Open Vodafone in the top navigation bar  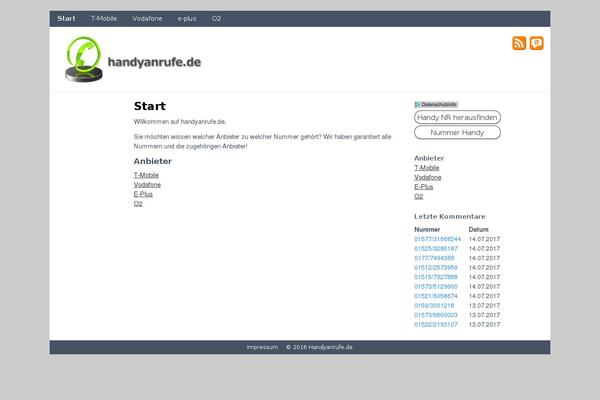(147, 18)
